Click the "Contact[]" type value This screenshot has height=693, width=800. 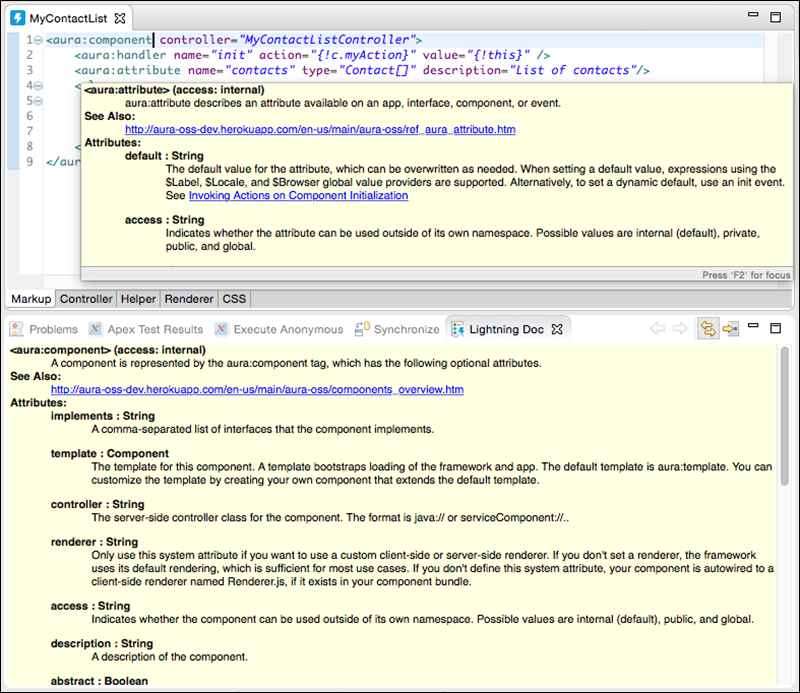[x=377, y=70]
